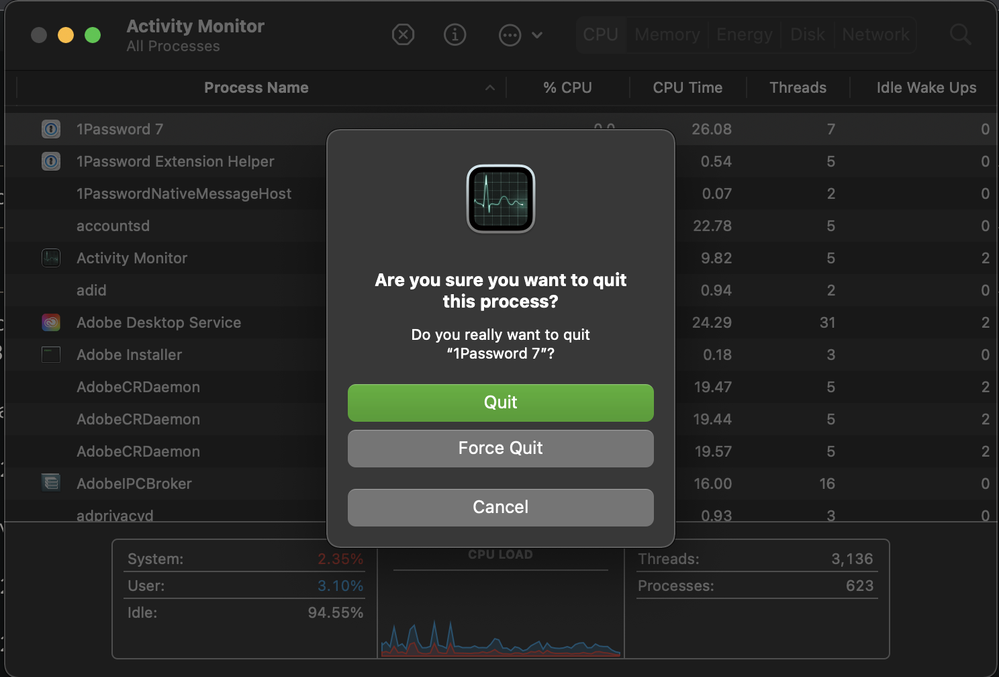Select the Disk tab
This screenshot has height=677, width=999.
[807, 35]
